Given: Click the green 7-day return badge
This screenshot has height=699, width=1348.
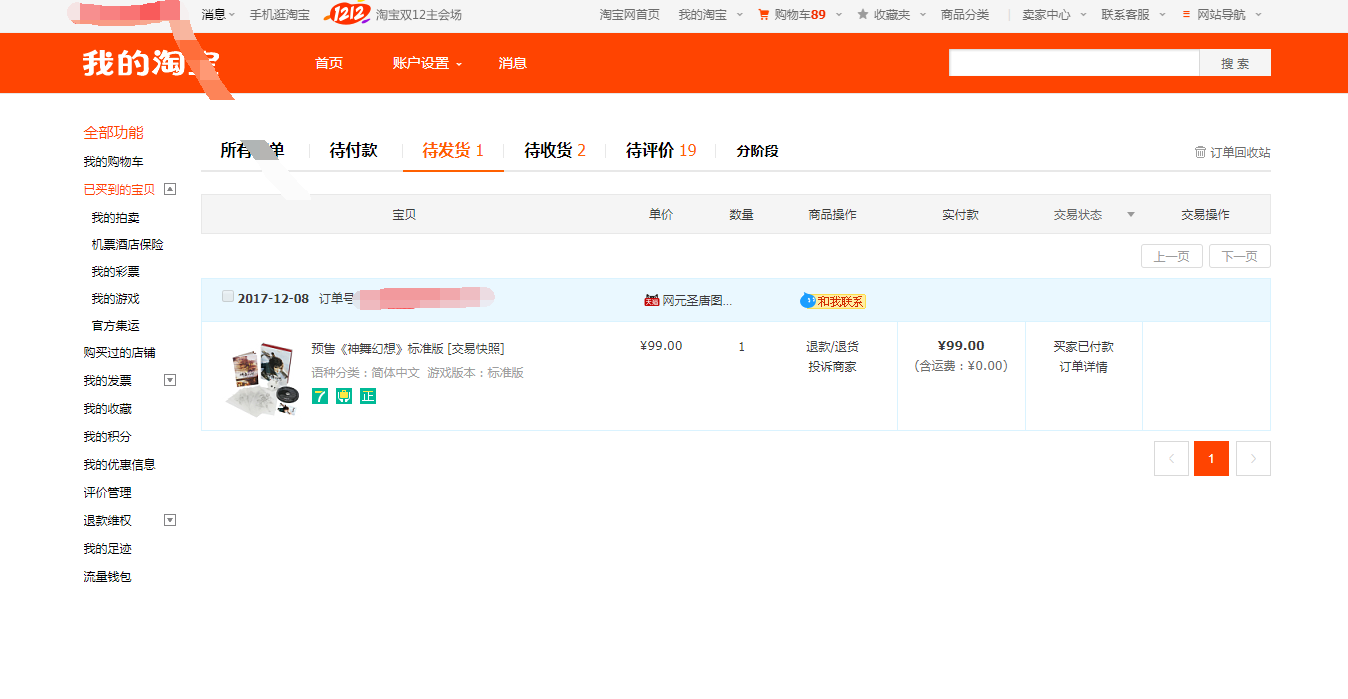Looking at the screenshot, I should pos(320,396).
